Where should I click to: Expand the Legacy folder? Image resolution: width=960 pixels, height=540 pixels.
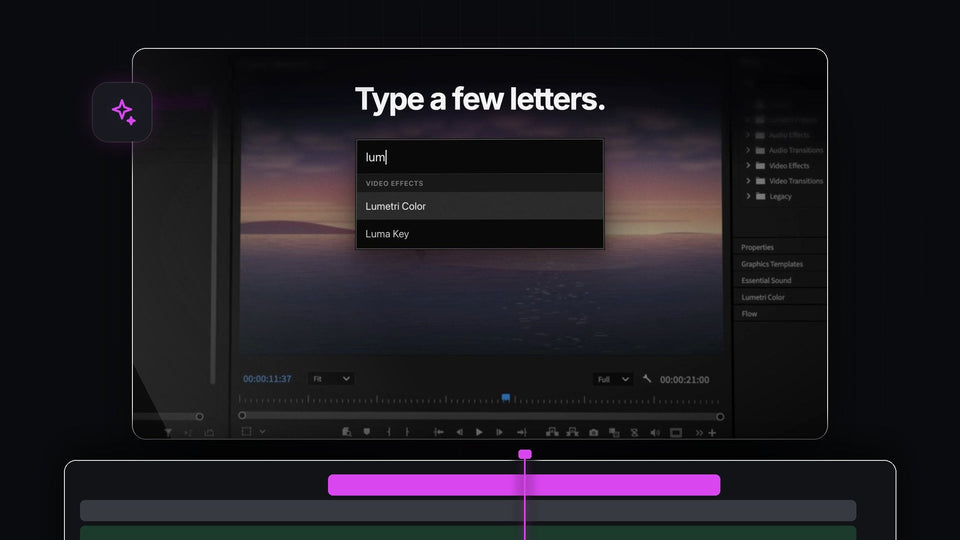point(748,196)
